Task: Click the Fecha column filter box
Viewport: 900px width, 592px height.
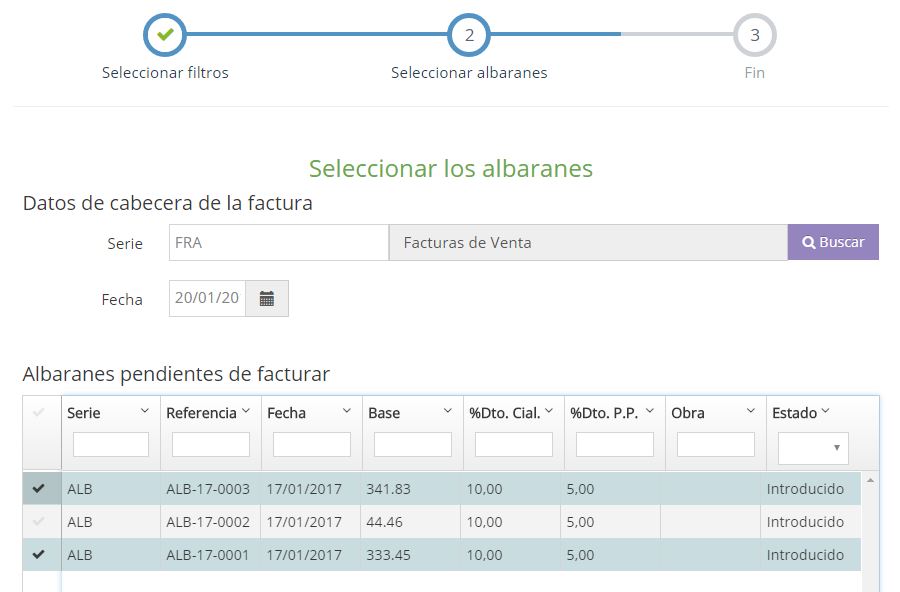Action: tap(312, 445)
